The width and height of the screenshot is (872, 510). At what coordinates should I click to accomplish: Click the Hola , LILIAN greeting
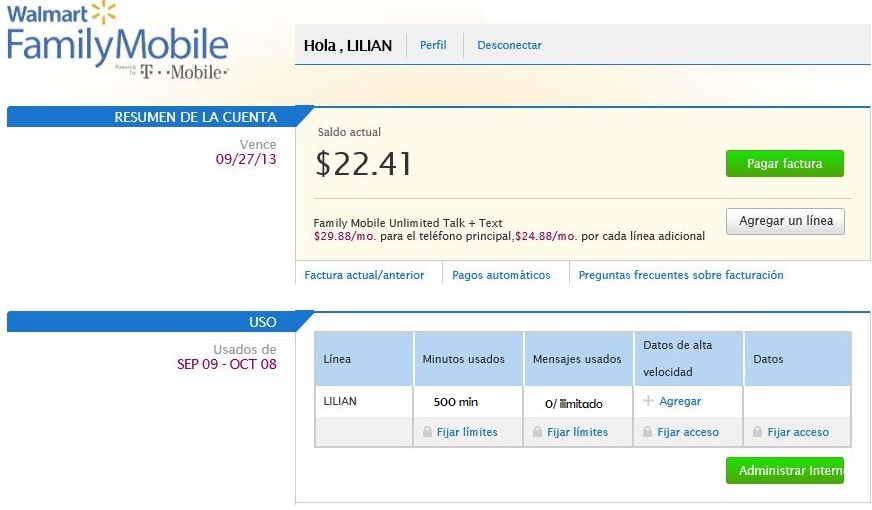coord(348,46)
